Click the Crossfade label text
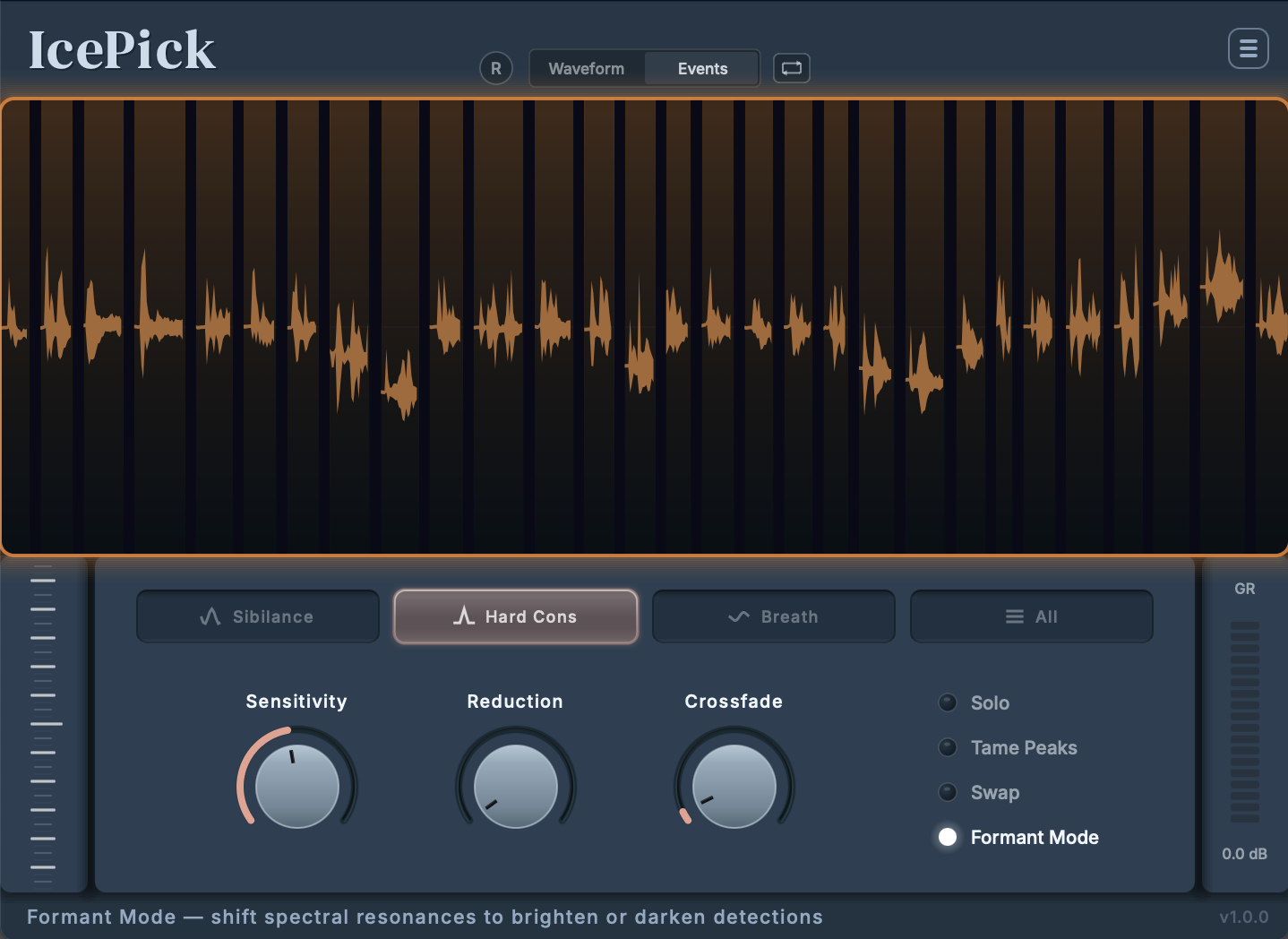This screenshot has width=1288, height=939. click(734, 702)
